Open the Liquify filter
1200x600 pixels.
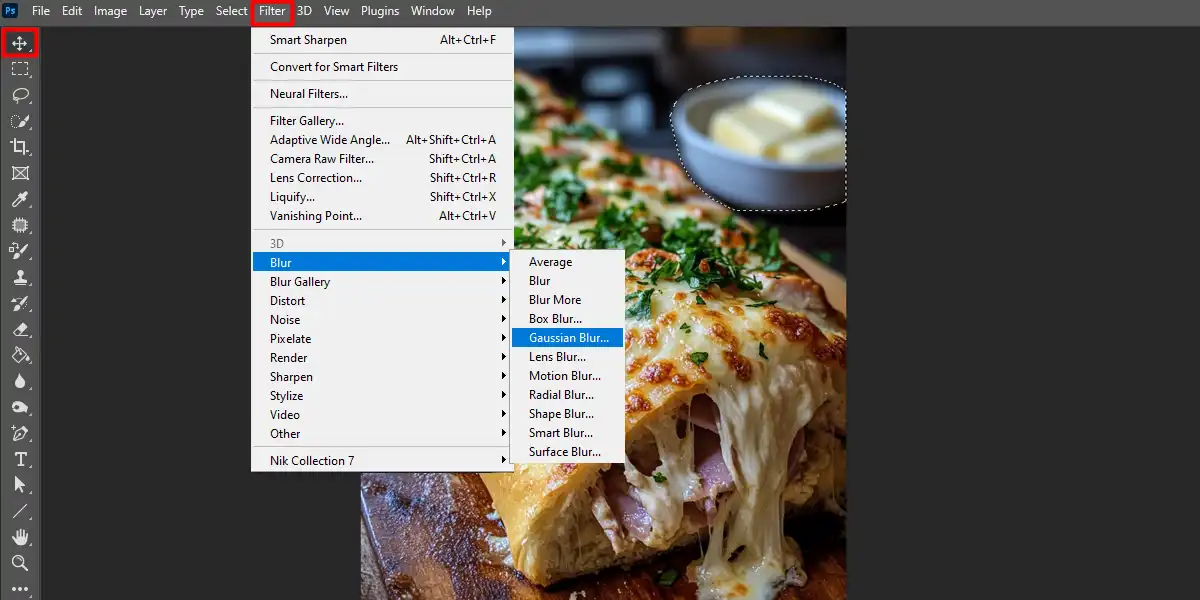382,197
